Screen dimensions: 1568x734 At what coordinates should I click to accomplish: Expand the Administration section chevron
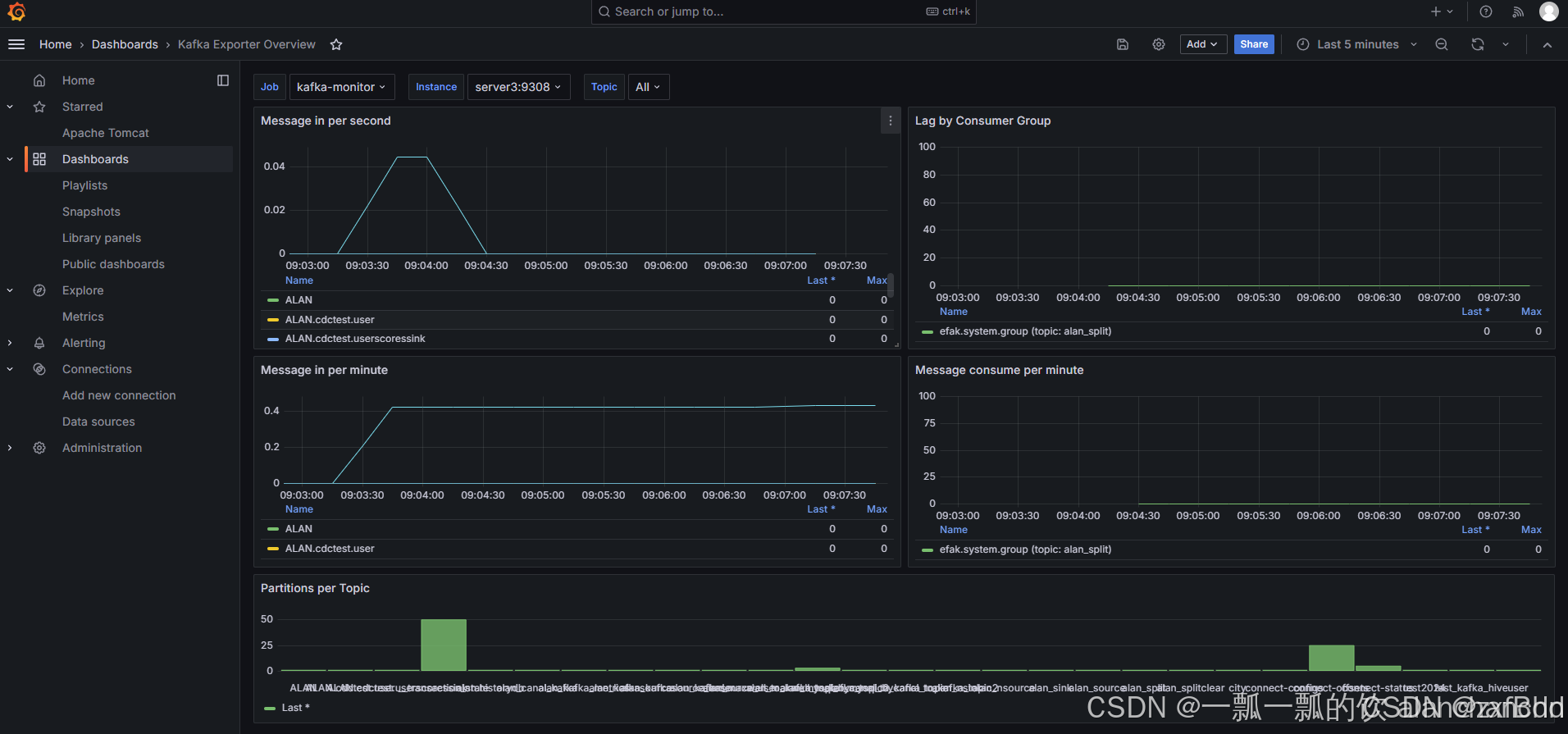click(x=10, y=448)
